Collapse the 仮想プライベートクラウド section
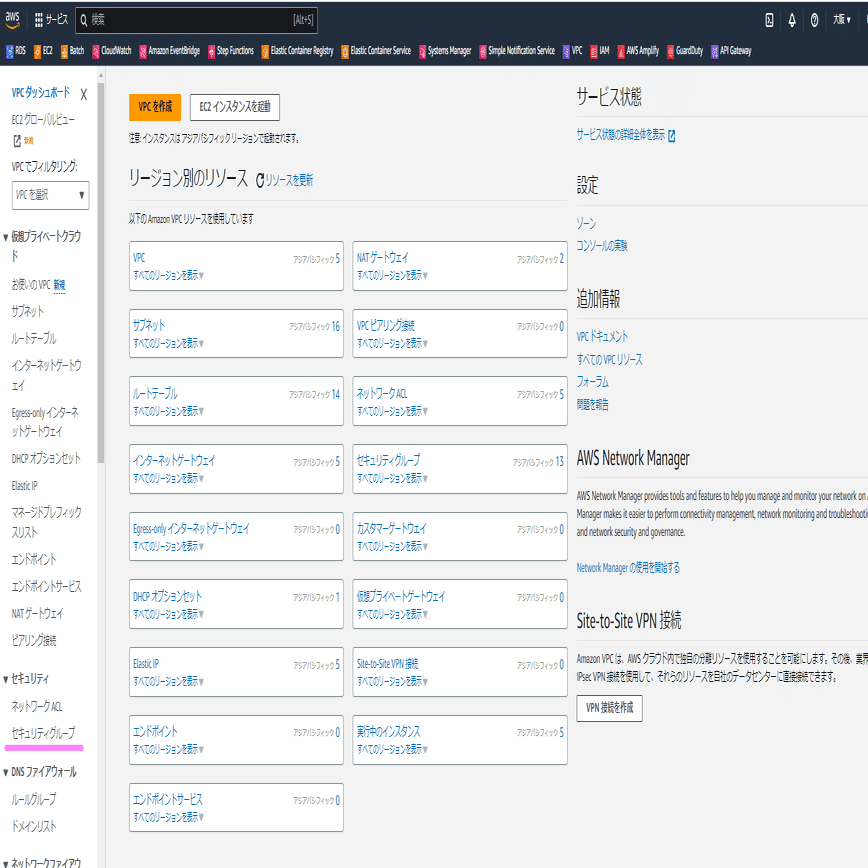This screenshot has width=868, height=868. [x=6, y=238]
